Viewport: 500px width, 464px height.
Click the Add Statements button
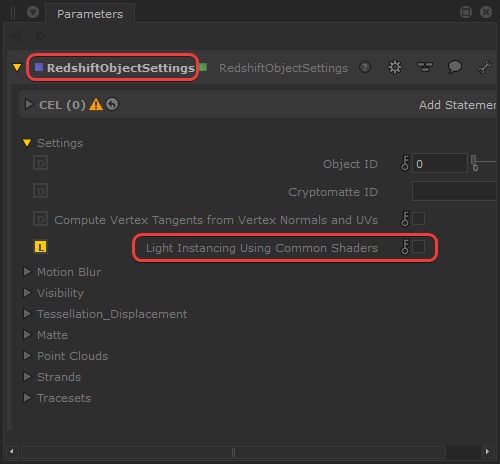click(458, 105)
